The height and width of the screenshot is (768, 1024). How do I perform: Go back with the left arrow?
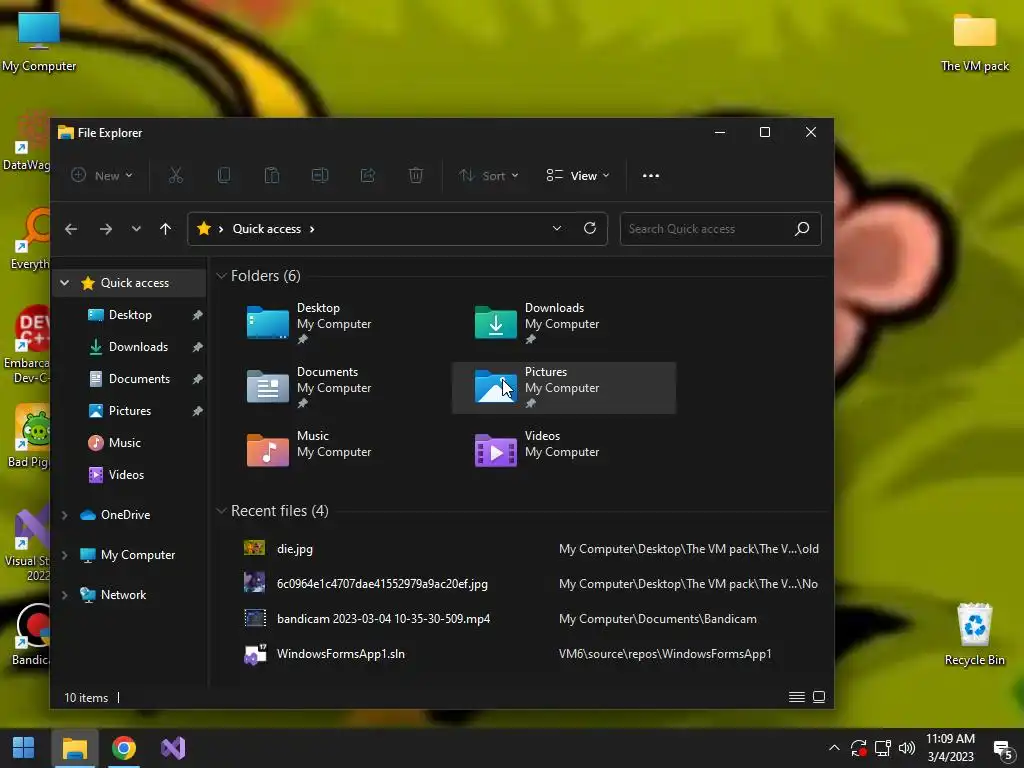71,229
